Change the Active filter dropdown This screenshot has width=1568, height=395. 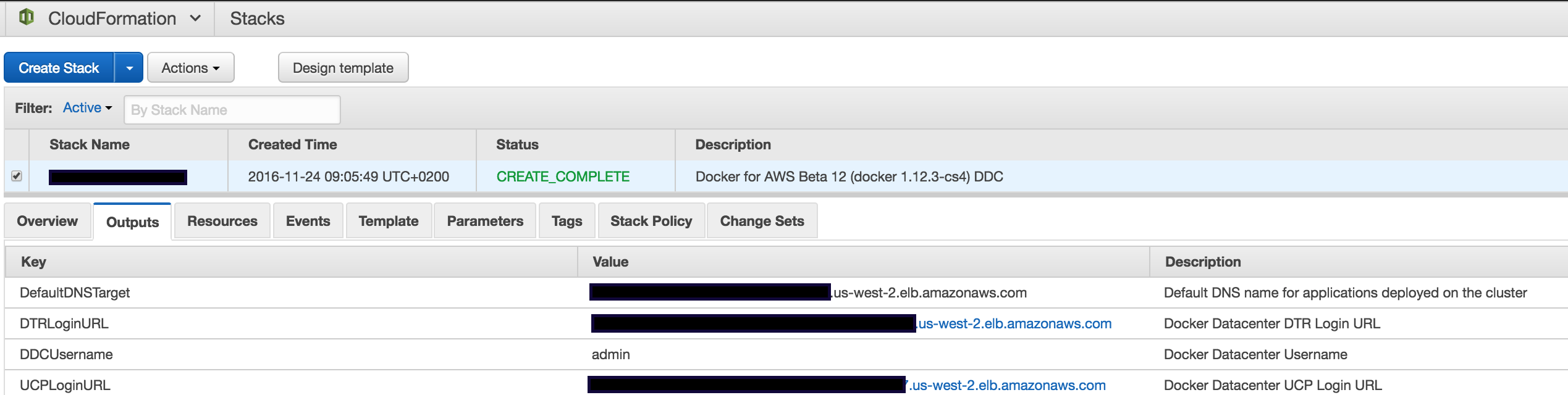(x=87, y=108)
